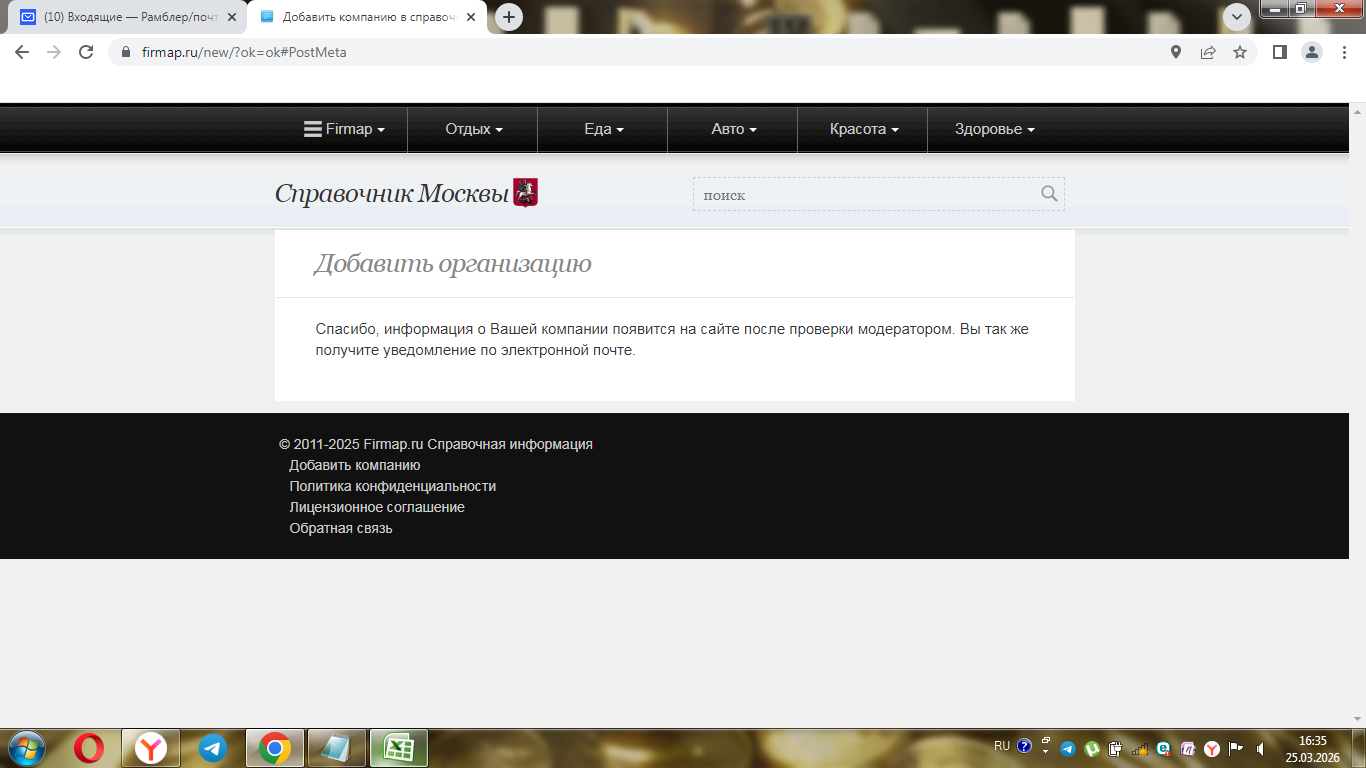The image size is (1366, 768).
Task: Click the © 2011-2025 Firmap.ru copyright text
Action: point(436,444)
